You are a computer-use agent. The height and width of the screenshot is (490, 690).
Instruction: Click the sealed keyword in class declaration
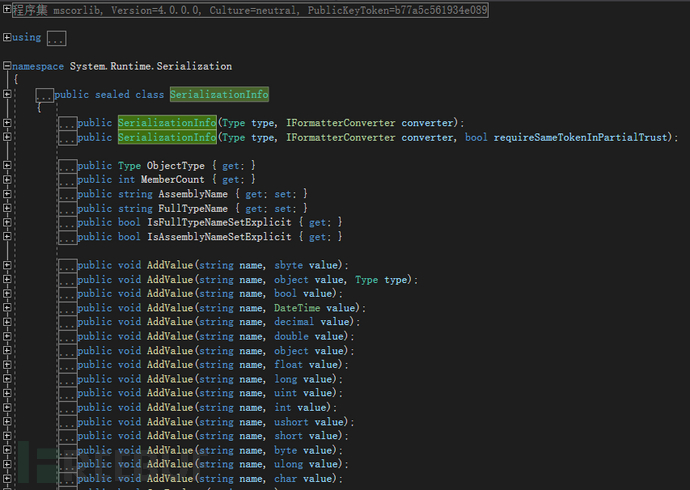112,94
